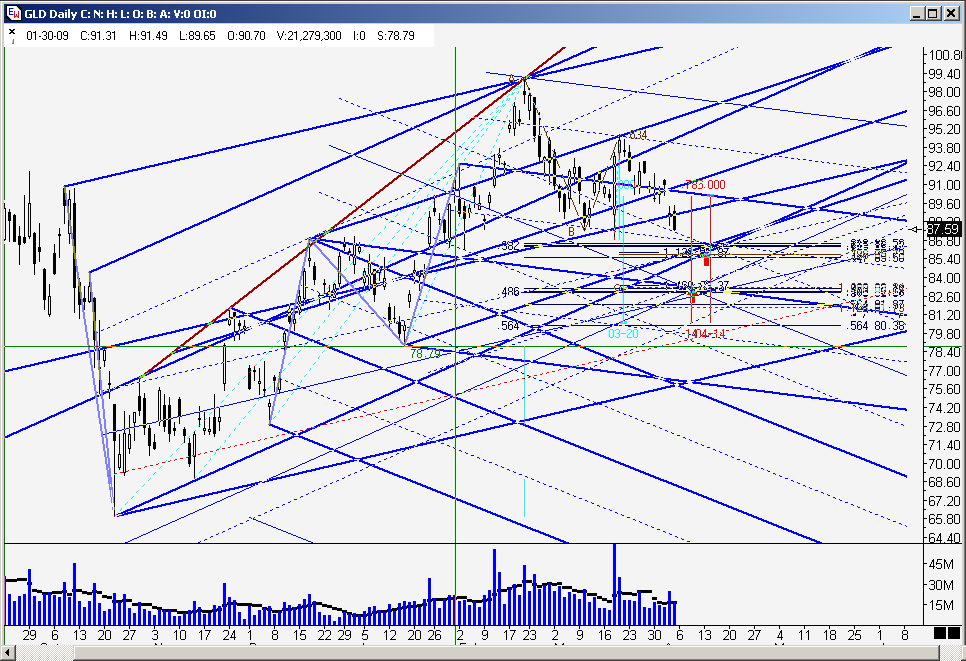Image resolution: width=966 pixels, height=661 pixels.
Task: Close the GLD Daily chart window
Action: 951,14
